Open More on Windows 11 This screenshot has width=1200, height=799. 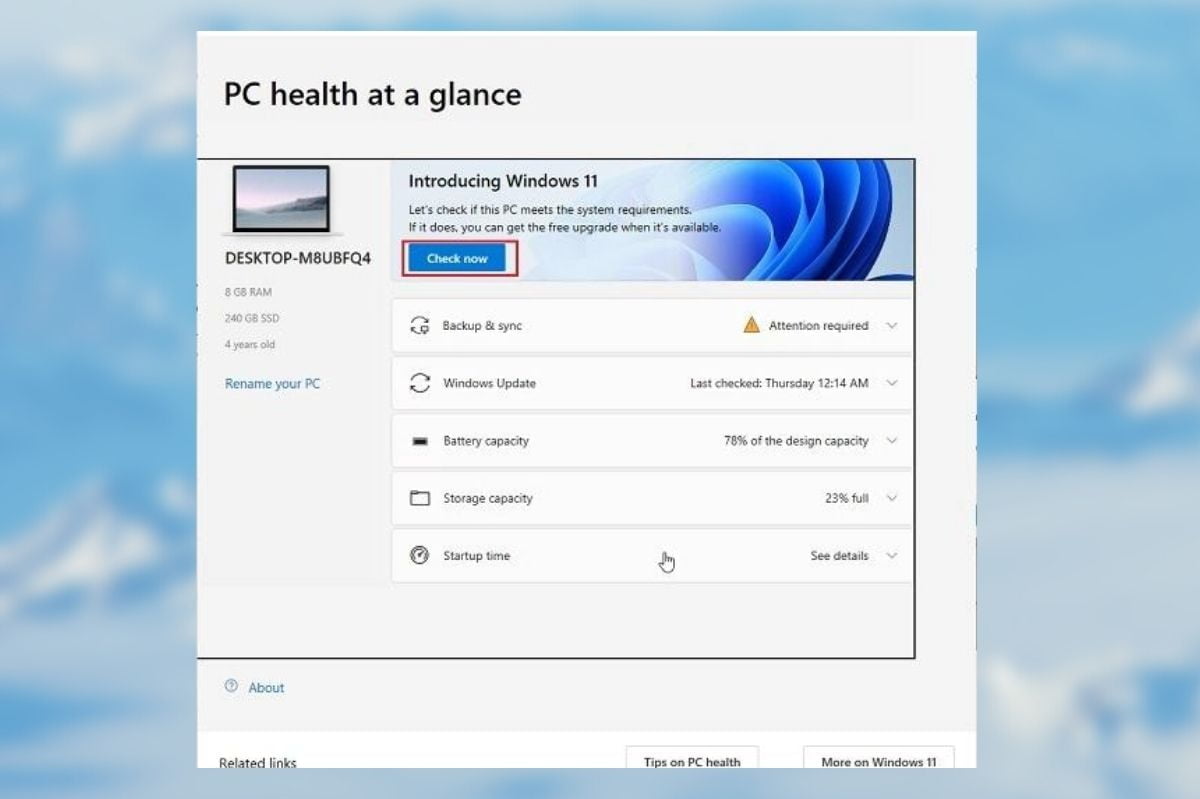tap(879, 762)
